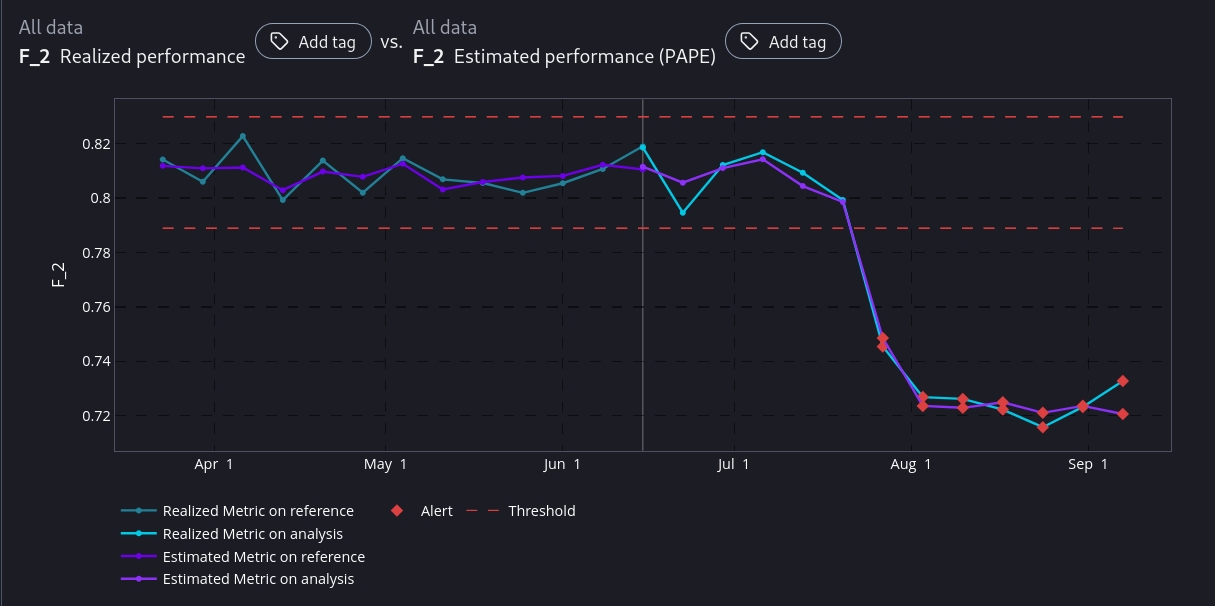
Task: Click tag icon beside Realized performance title
Action: click(279, 42)
